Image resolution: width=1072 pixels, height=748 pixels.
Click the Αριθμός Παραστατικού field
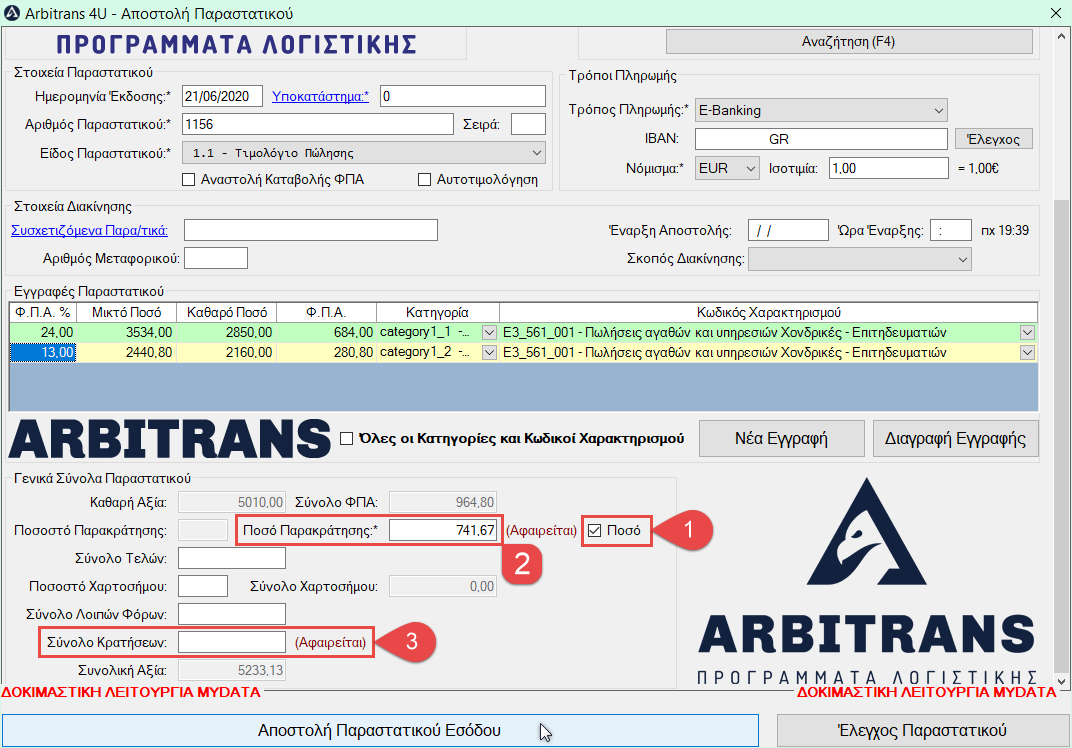click(318, 124)
